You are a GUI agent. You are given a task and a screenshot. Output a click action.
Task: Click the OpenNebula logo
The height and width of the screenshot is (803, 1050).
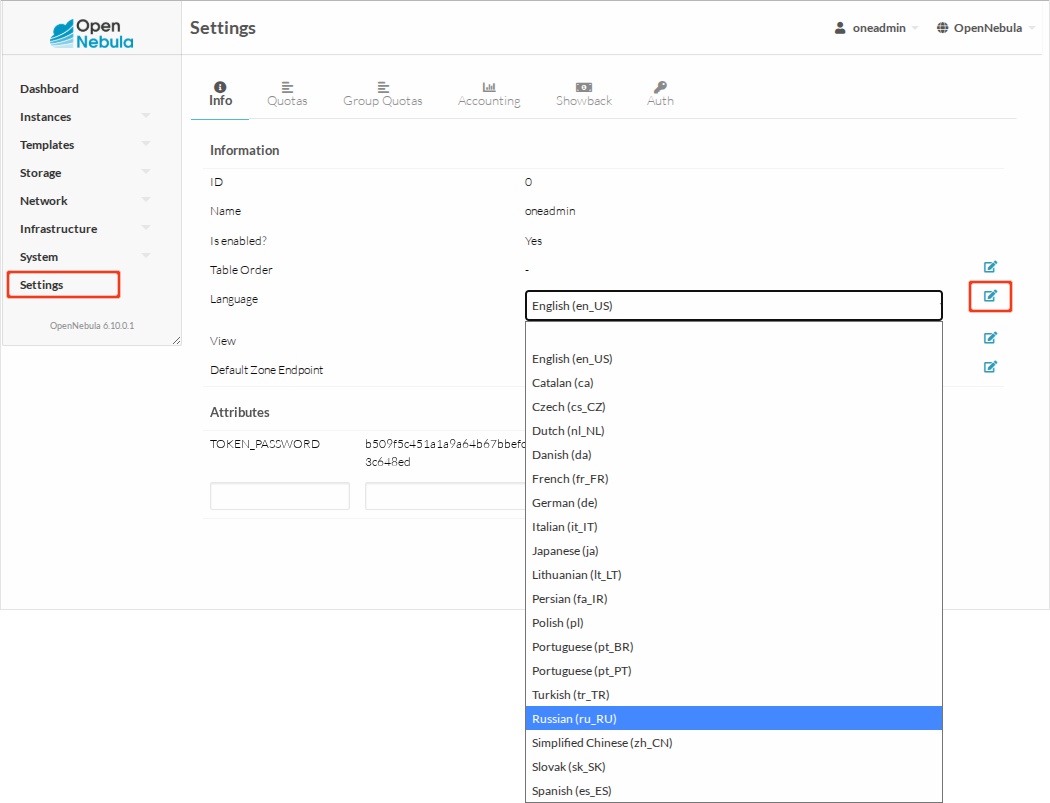point(92,32)
